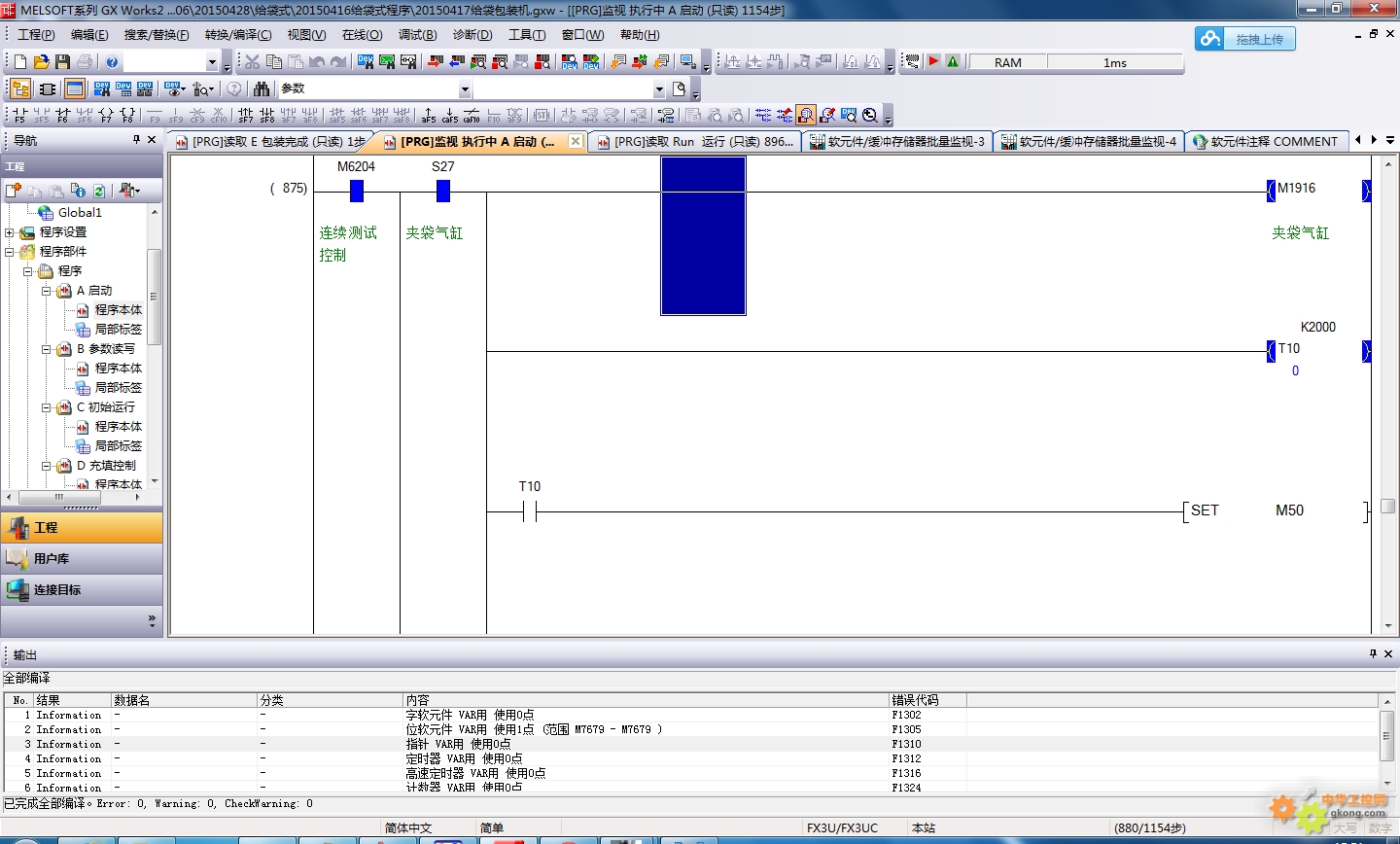Toggle the S27 contact in the ladder

point(443,191)
